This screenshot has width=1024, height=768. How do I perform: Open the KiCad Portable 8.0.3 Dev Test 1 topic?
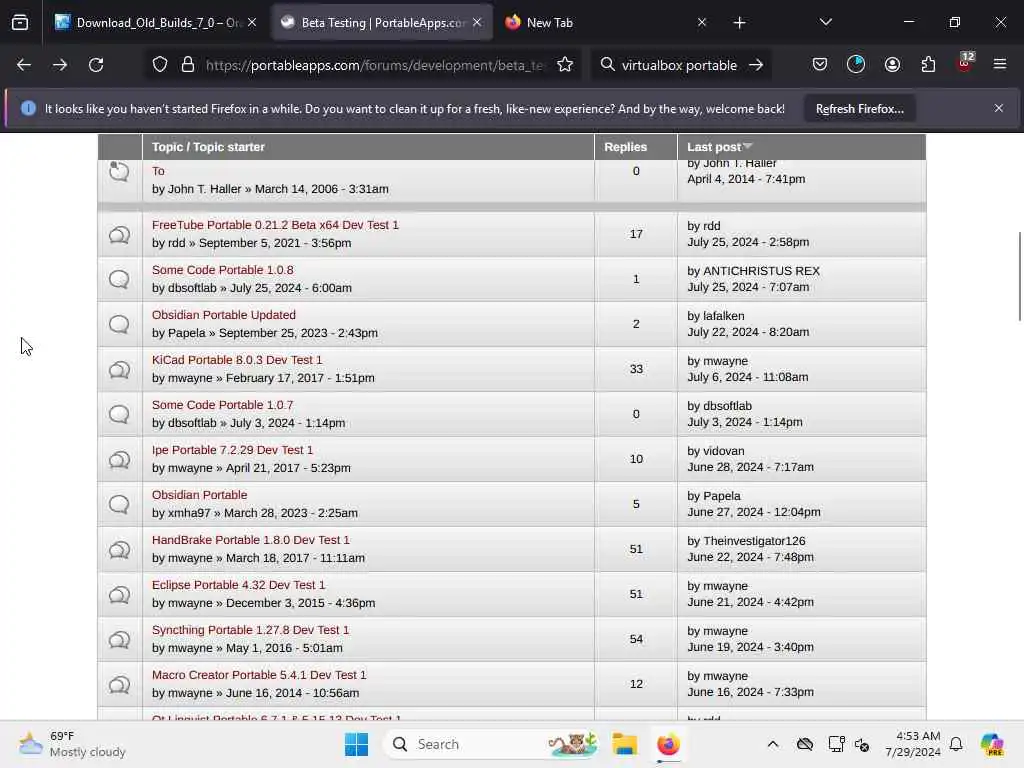(x=237, y=360)
